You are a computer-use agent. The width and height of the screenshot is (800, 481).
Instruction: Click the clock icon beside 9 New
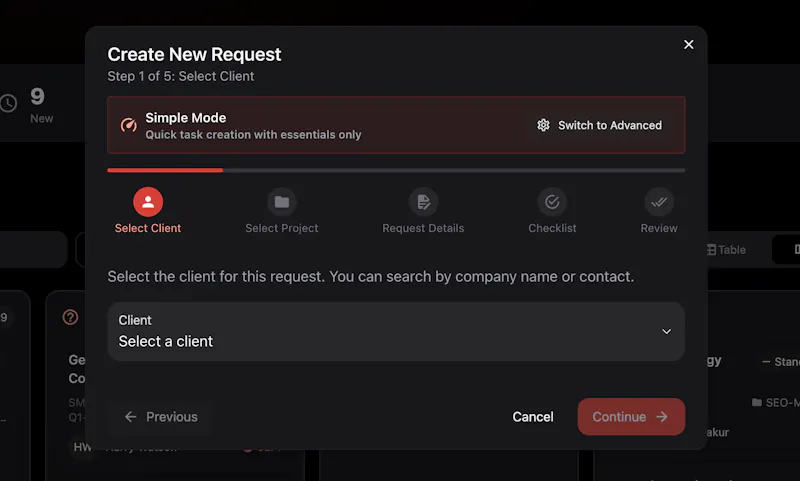(8, 104)
